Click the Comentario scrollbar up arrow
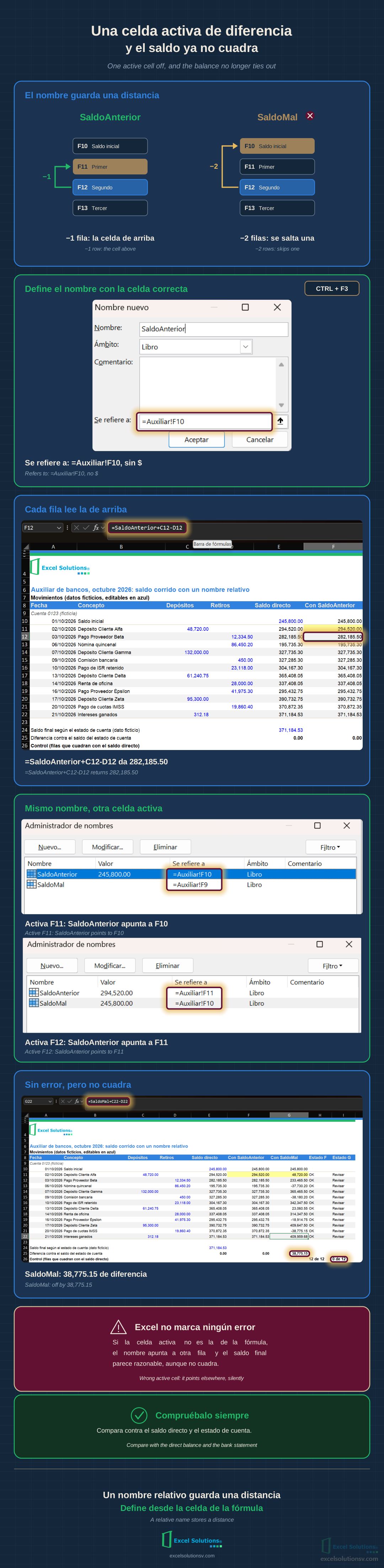 tap(281, 364)
